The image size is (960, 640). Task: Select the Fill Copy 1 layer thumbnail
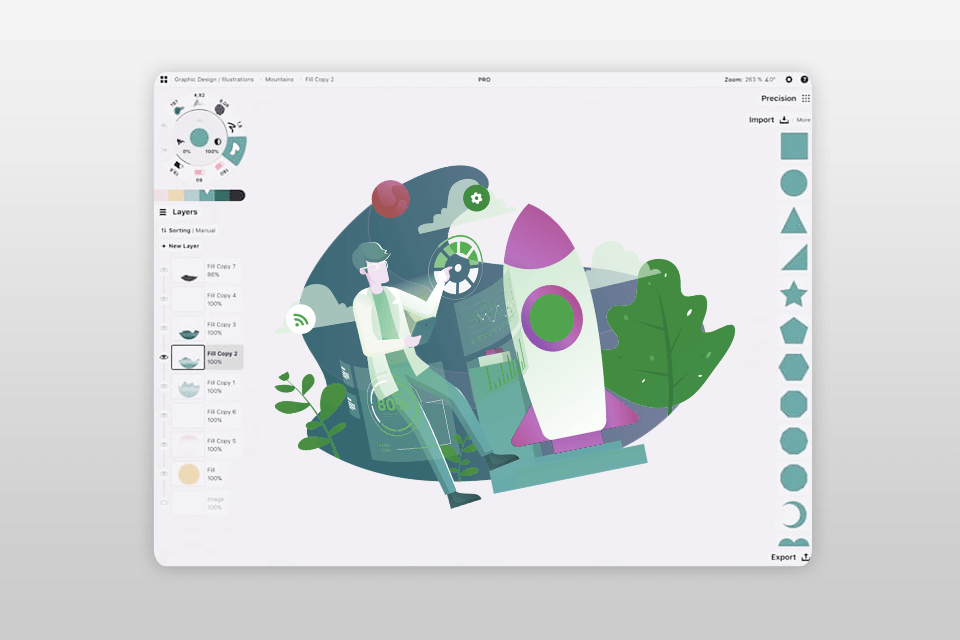click(186, 389)
